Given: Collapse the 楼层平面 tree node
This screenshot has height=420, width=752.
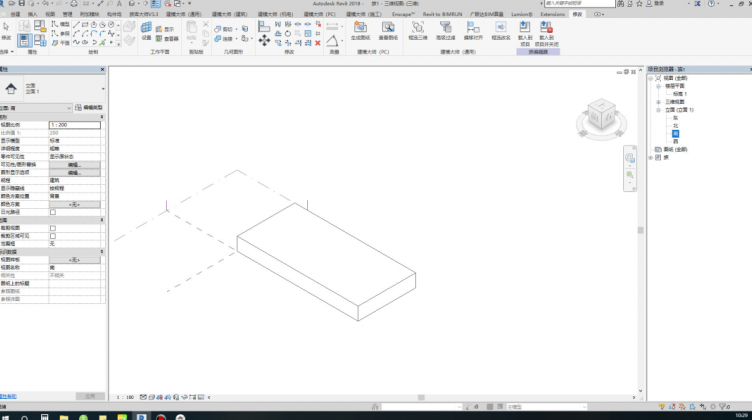Looking at the screenshot, I should pyautogui.click(x=658, y=86).
